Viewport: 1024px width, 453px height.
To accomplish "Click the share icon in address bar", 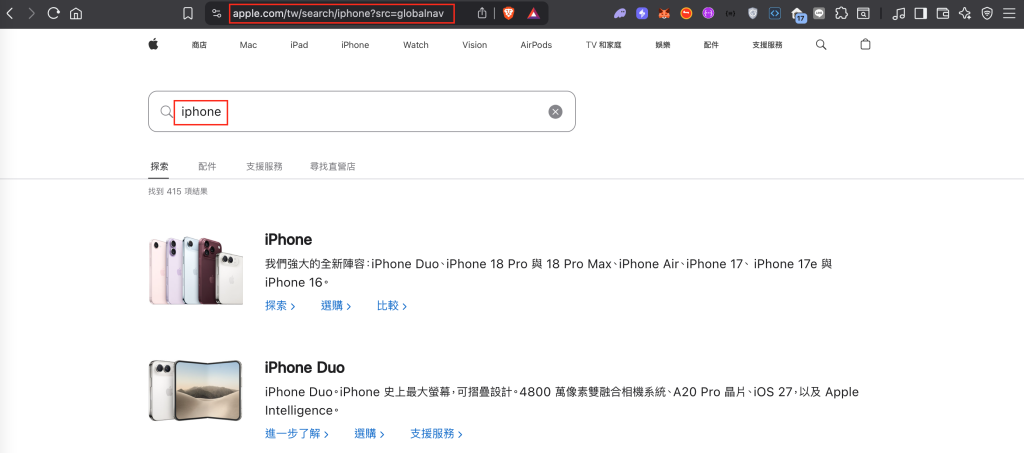I will click(x=482, y=13).
